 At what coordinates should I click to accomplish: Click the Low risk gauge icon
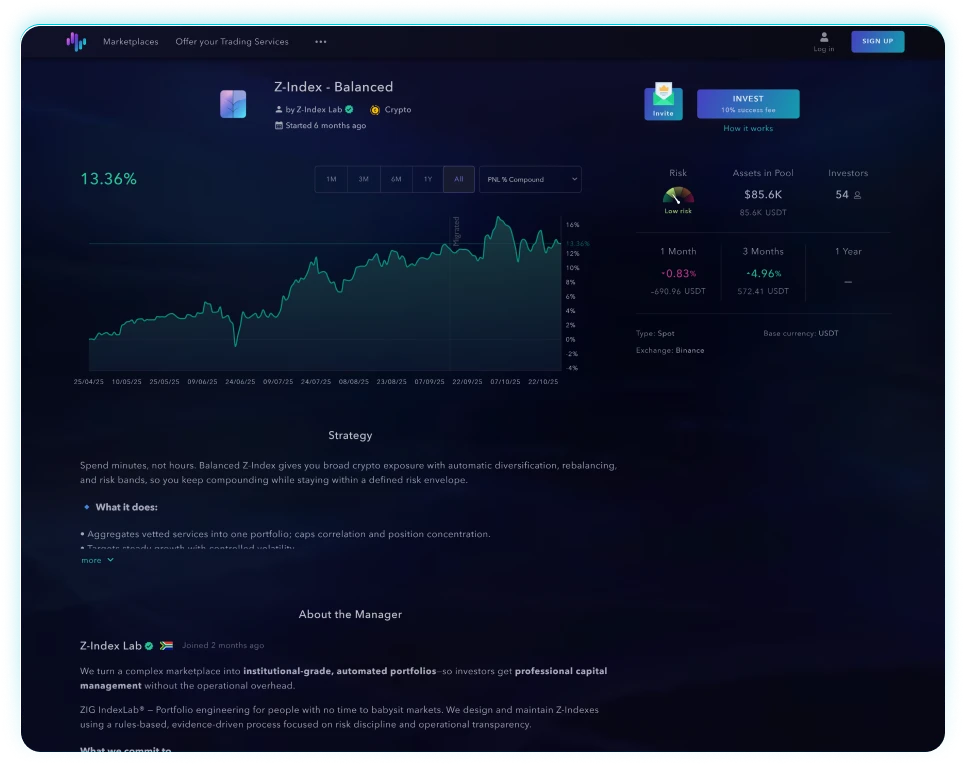[x=678, y=196]
